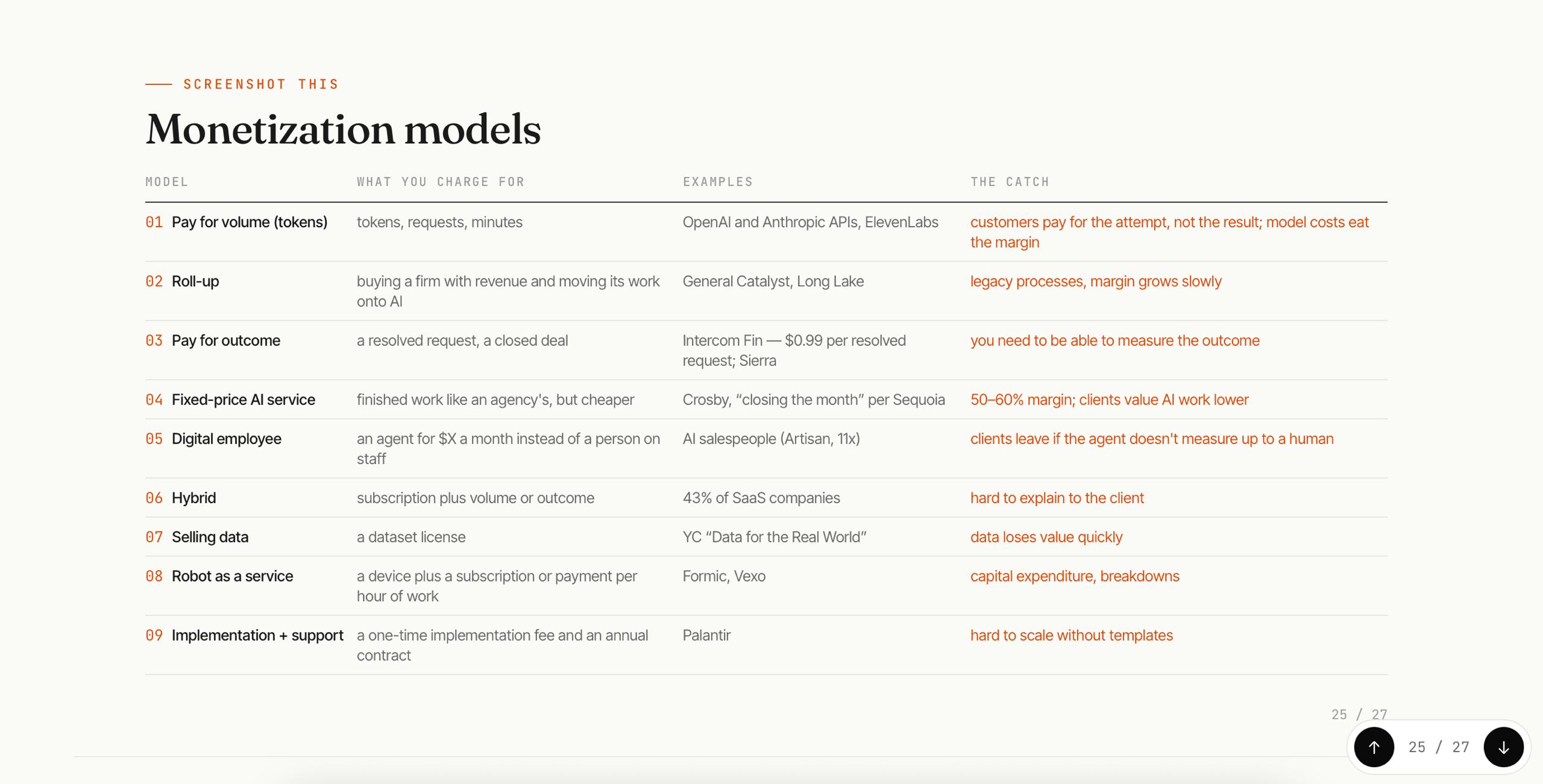Click '43% of SaaS companies' cell
This screenshot has width=1543, height=784.
[x=761, y=498]
